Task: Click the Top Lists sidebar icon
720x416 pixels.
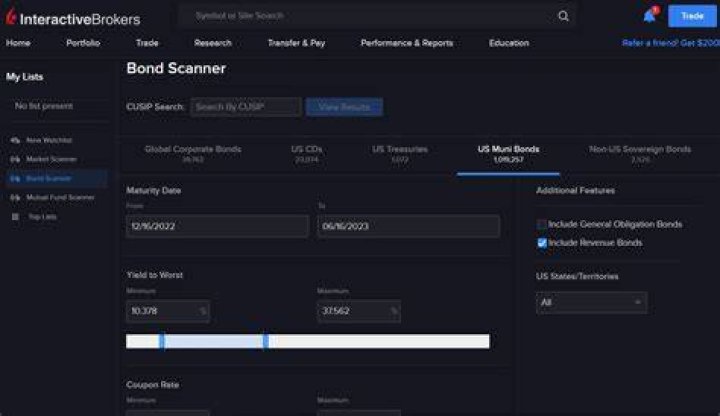Action: (15, 217)
